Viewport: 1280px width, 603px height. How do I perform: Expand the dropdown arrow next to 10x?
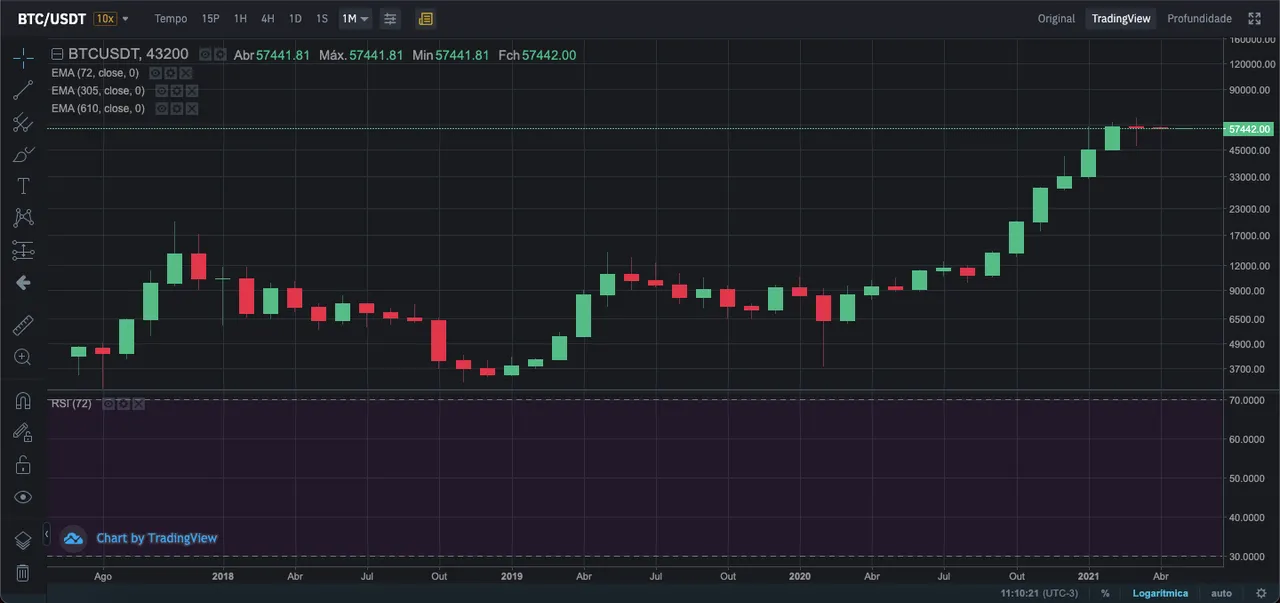coord(125,19)
